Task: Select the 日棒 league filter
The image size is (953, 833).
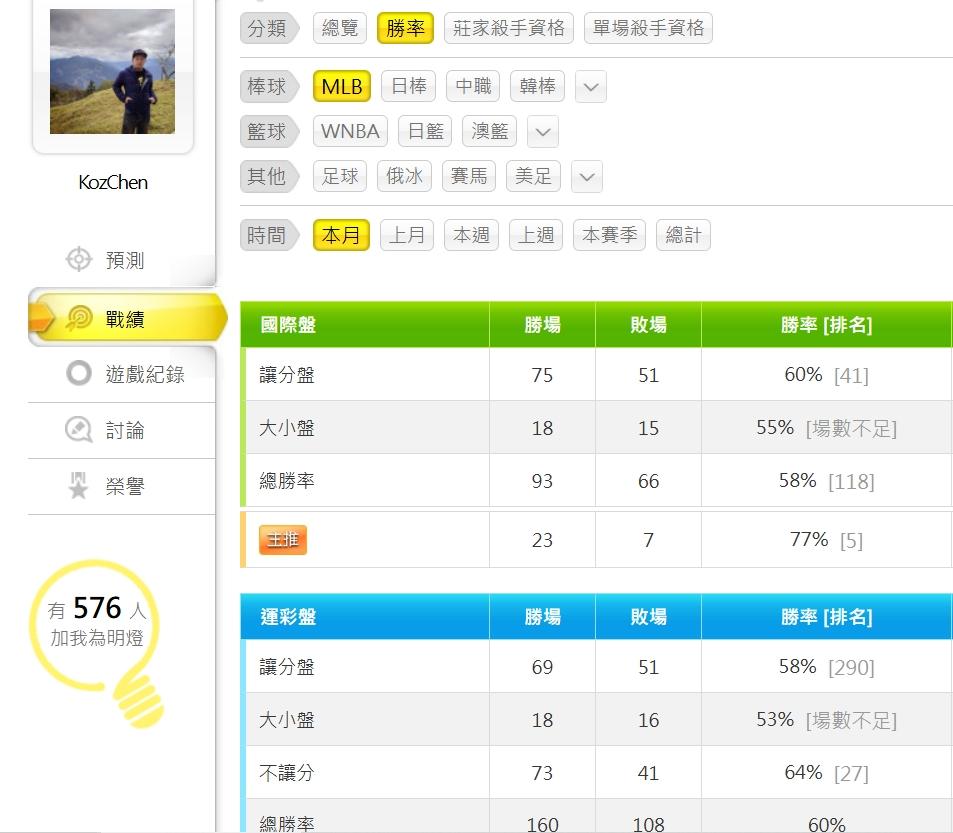Action: tap(408, 86)
